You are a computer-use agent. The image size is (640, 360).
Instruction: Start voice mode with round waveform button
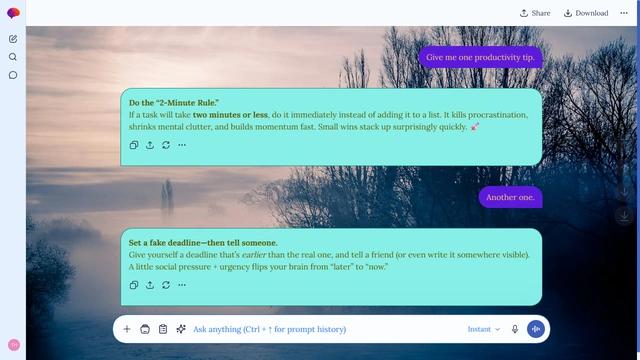tap(536, 329)
